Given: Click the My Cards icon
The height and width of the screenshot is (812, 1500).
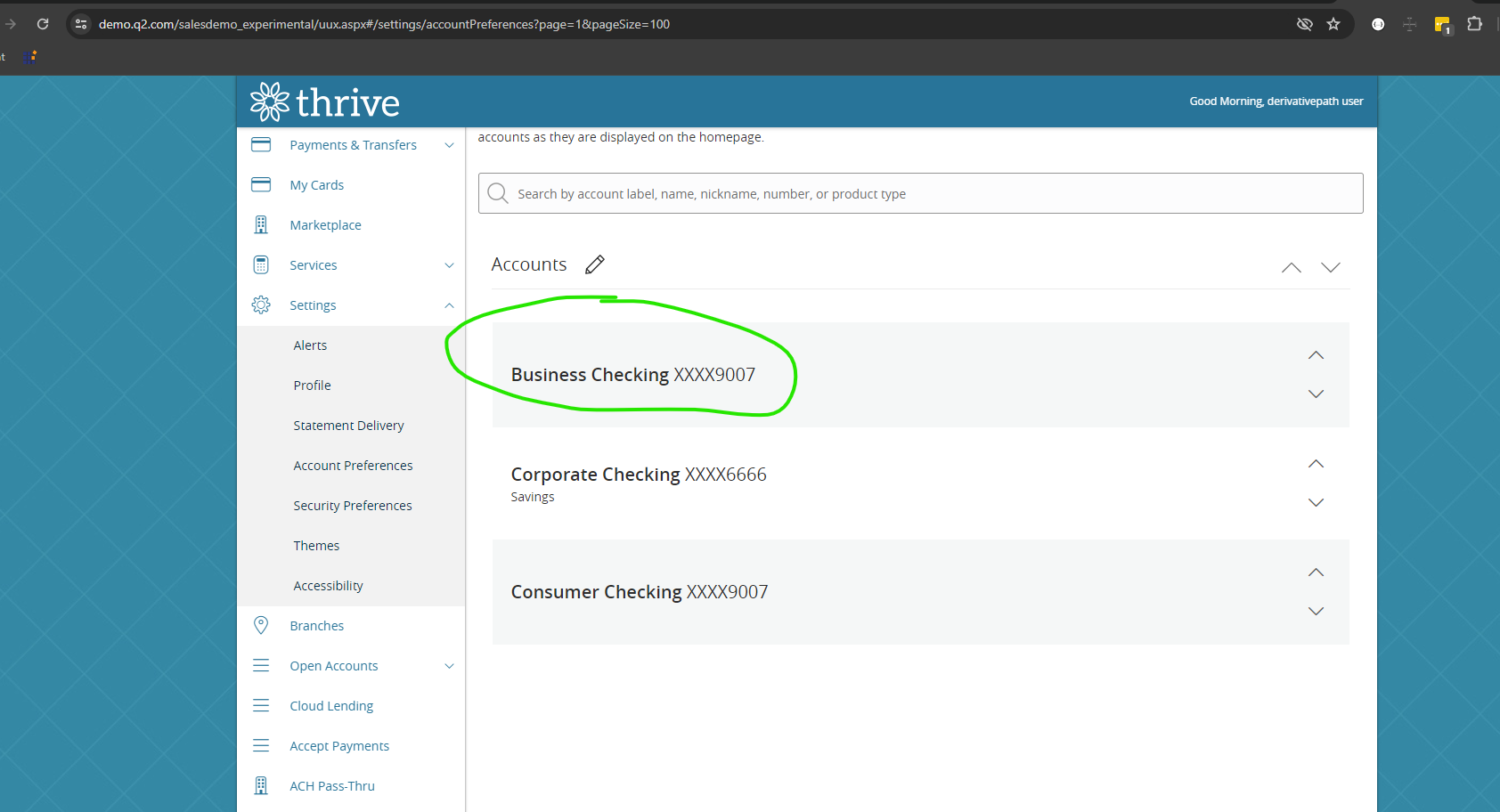Looking at the screenshot, I should (261, 184).
